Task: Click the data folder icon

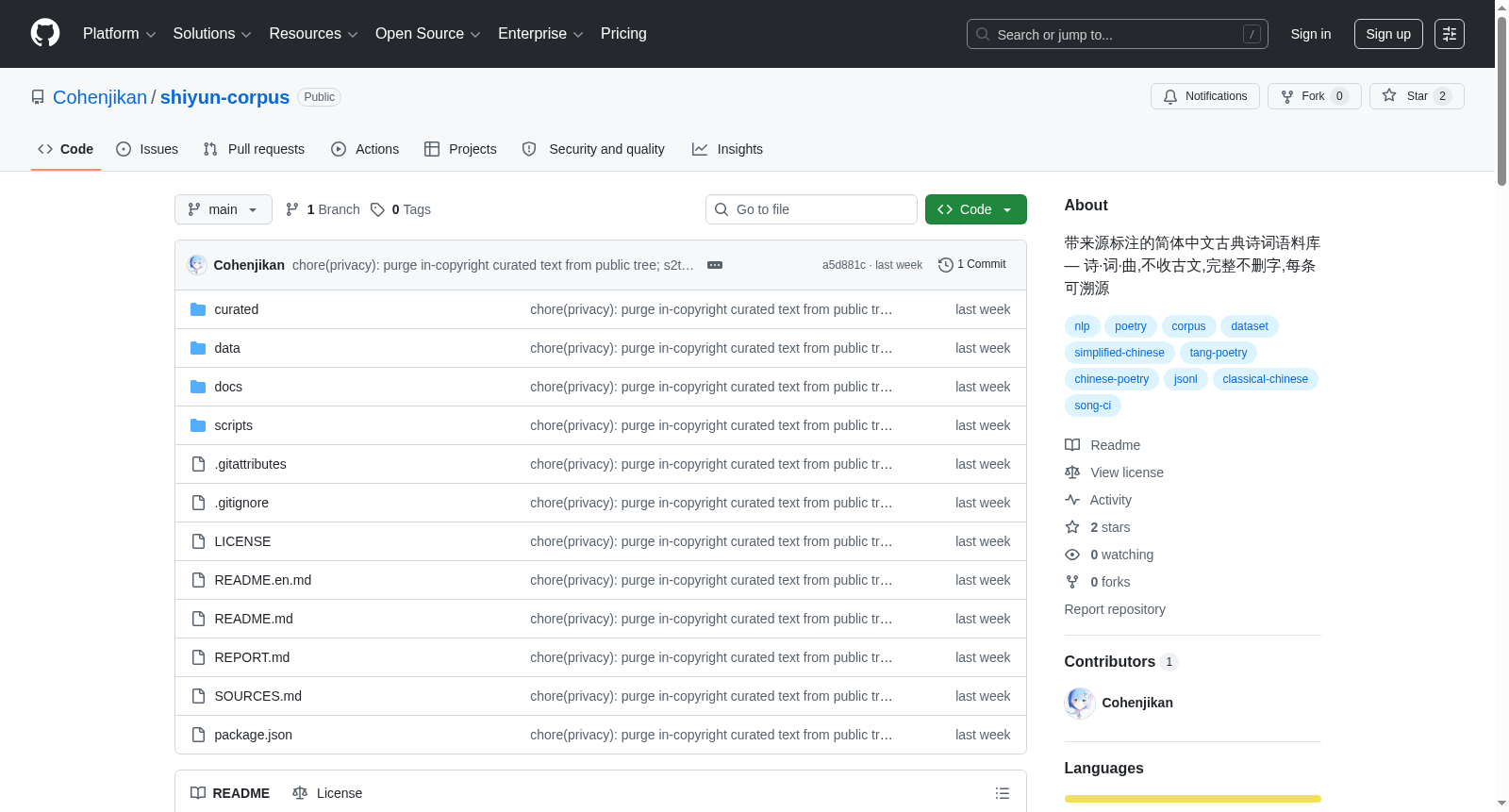Action: click(x=198, y=348)
